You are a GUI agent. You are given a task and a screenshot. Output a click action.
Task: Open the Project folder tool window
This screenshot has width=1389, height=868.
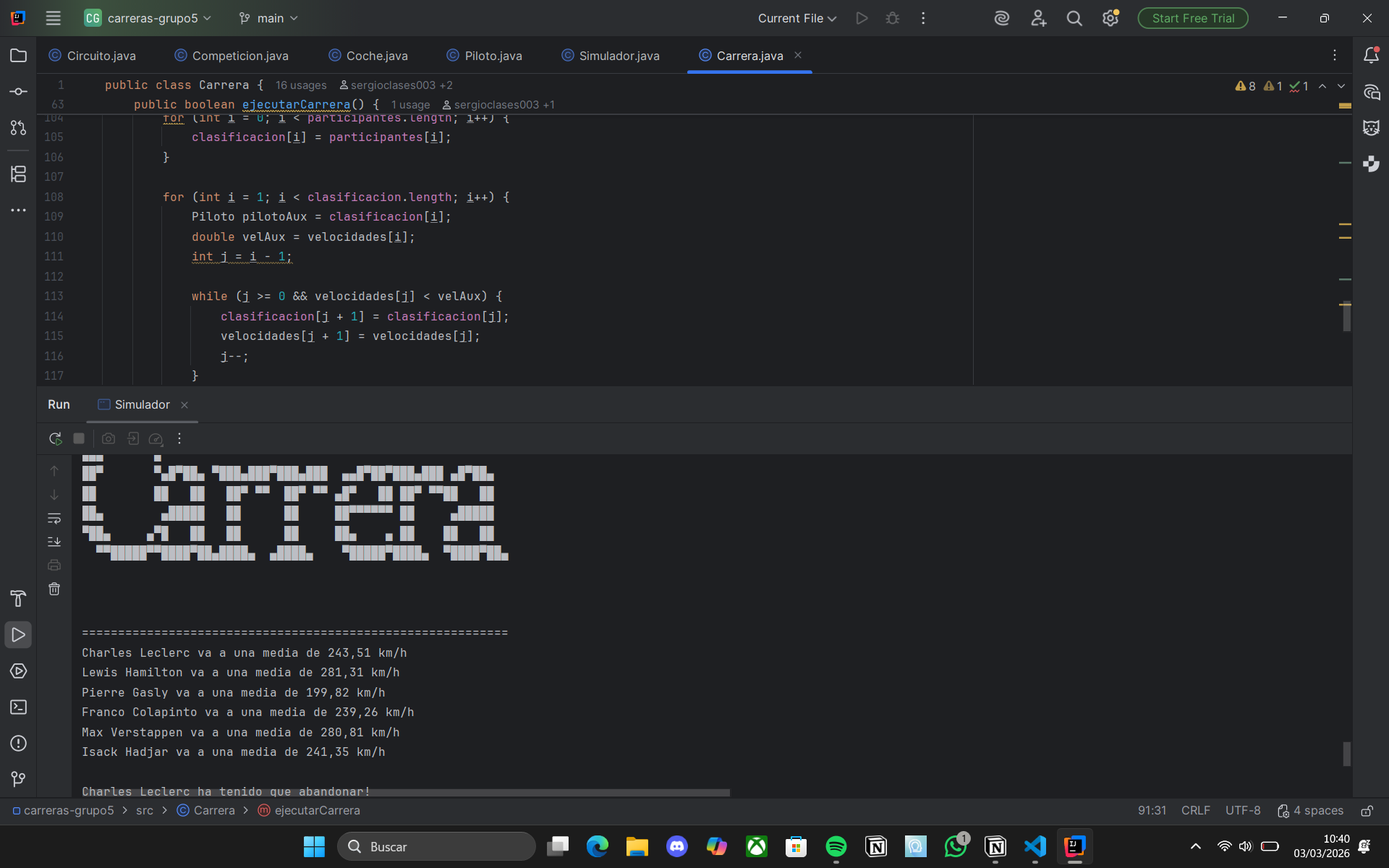[18, 56]
